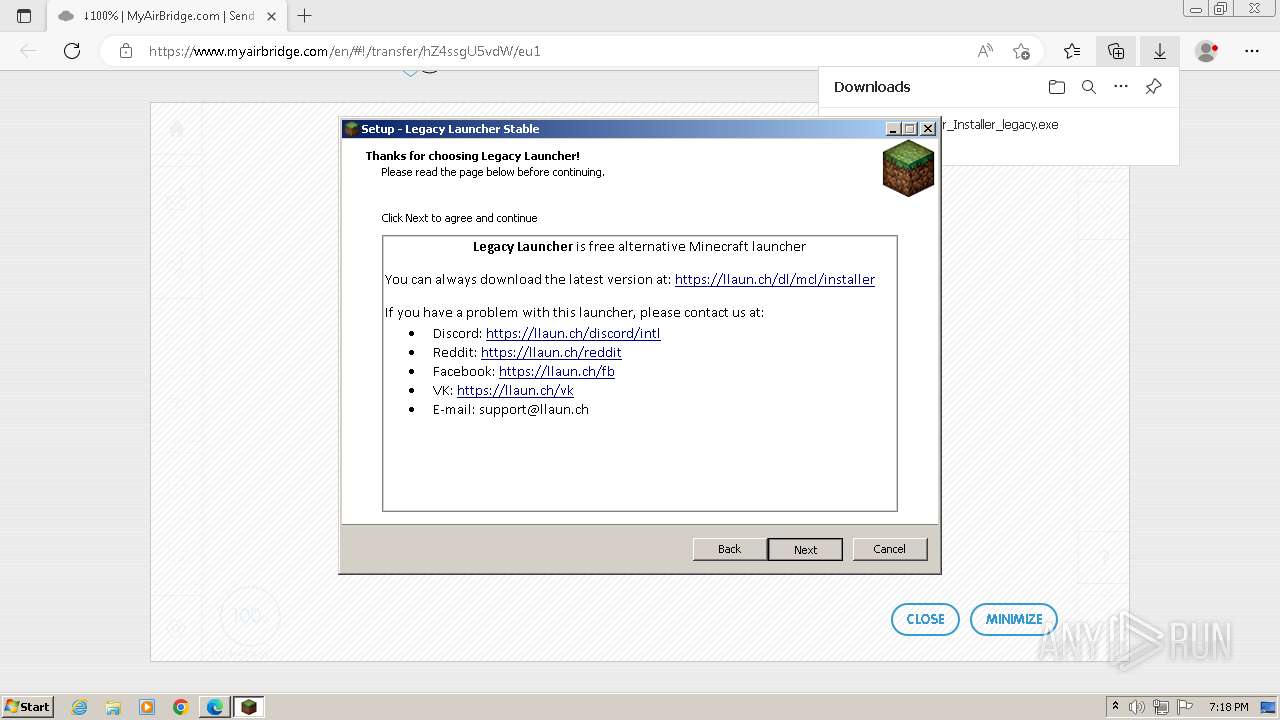Search downloads with the magnifier icon
1280x720 pixels.
[1089, 87]
